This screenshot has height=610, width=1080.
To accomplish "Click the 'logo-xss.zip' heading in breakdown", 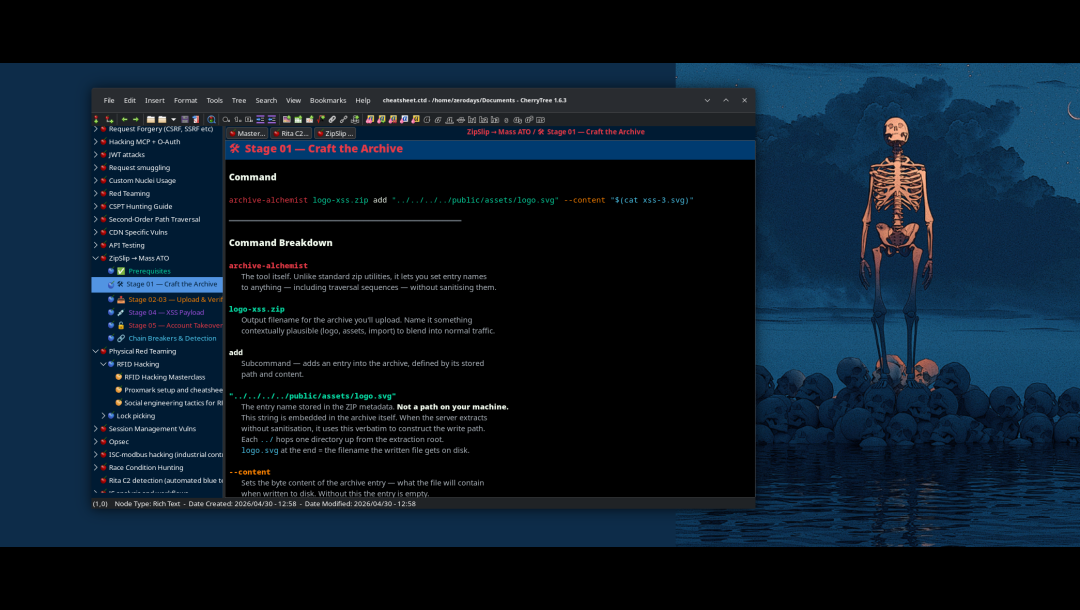I will click(x=256, y=309).
